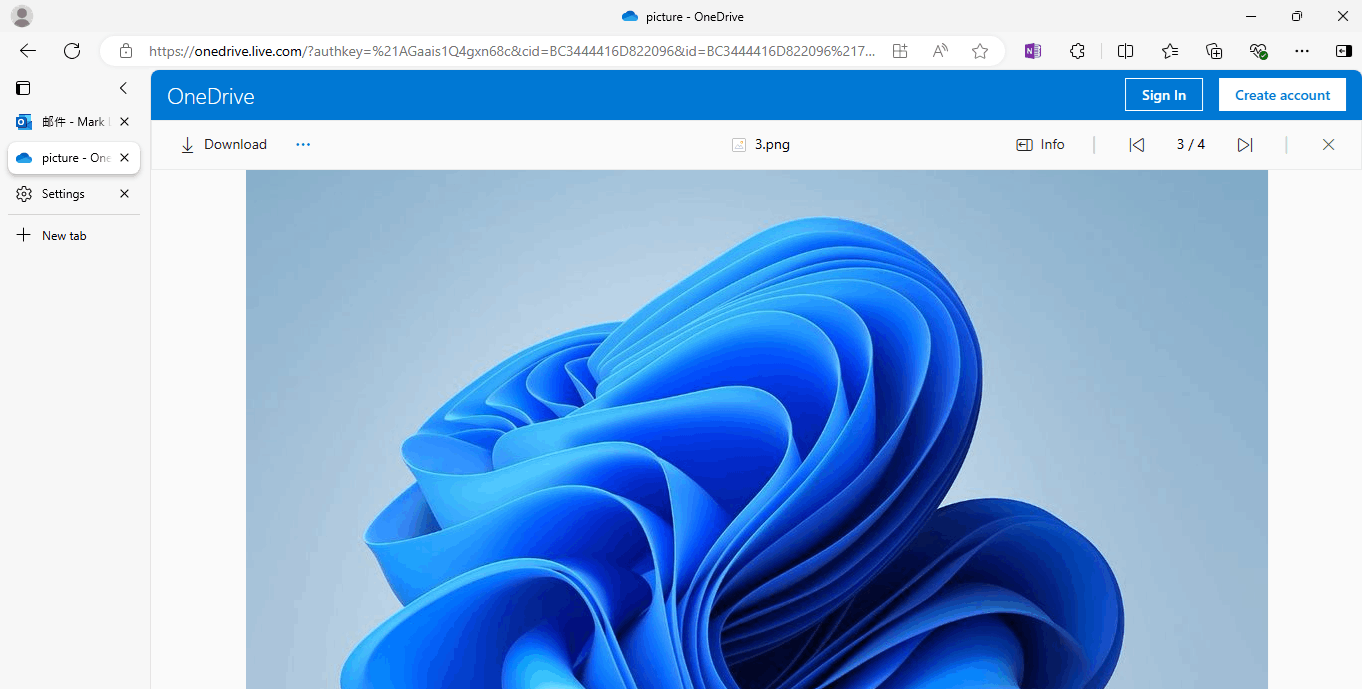Open Browser essentials heart icon

(x=1258, y=51)
